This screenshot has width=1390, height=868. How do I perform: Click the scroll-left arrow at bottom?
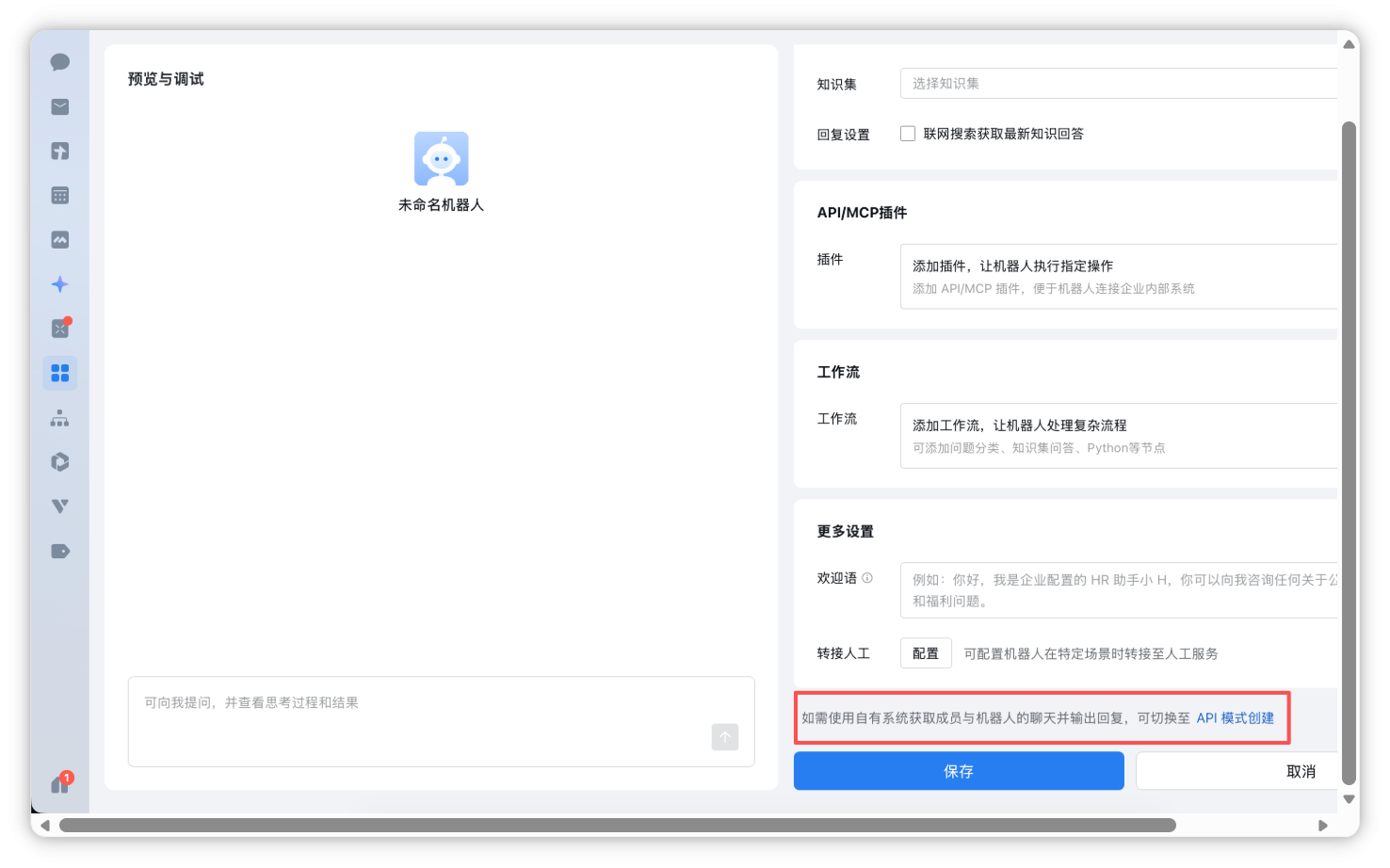(44, 826)
